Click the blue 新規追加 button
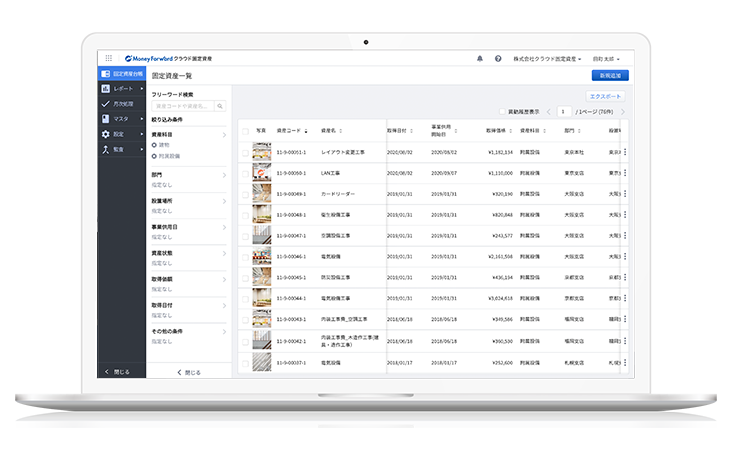Viewport: 732px width, 460px height. pyautogui.click(x=610, y=75)
